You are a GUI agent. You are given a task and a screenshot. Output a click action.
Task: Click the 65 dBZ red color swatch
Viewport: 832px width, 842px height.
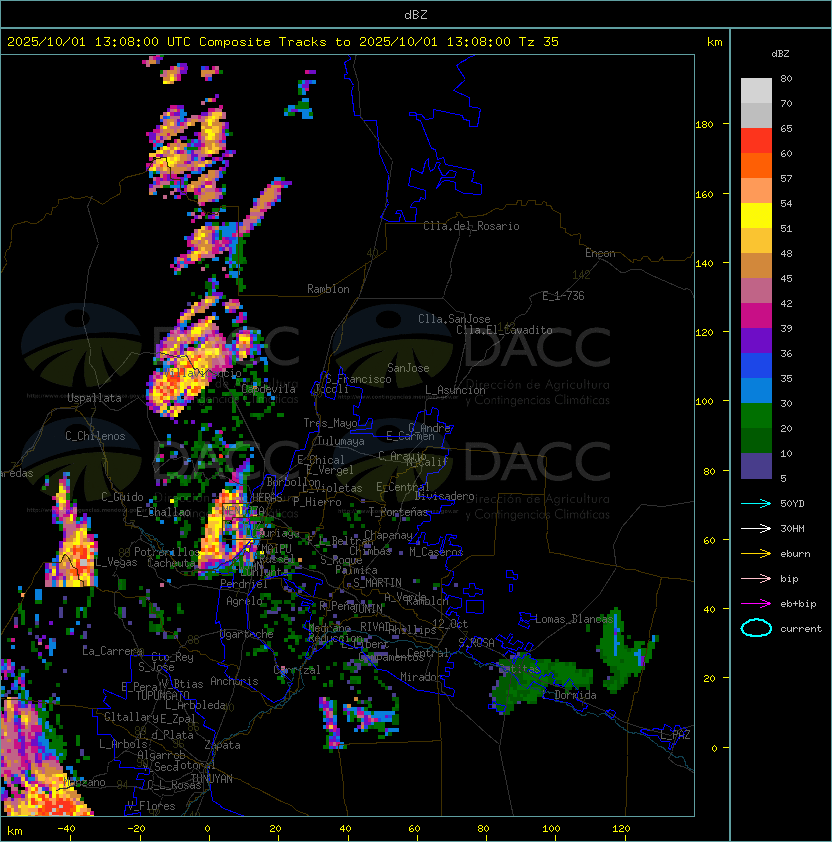[x=756, y=141]
